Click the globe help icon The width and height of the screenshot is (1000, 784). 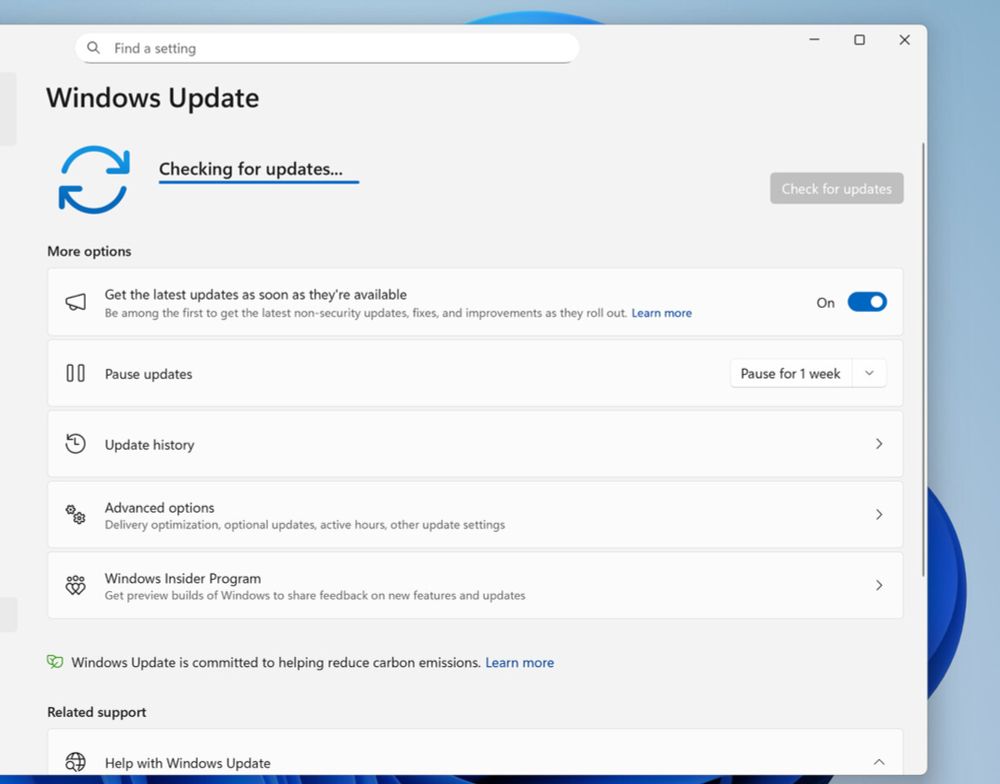(x=75, y=762)
